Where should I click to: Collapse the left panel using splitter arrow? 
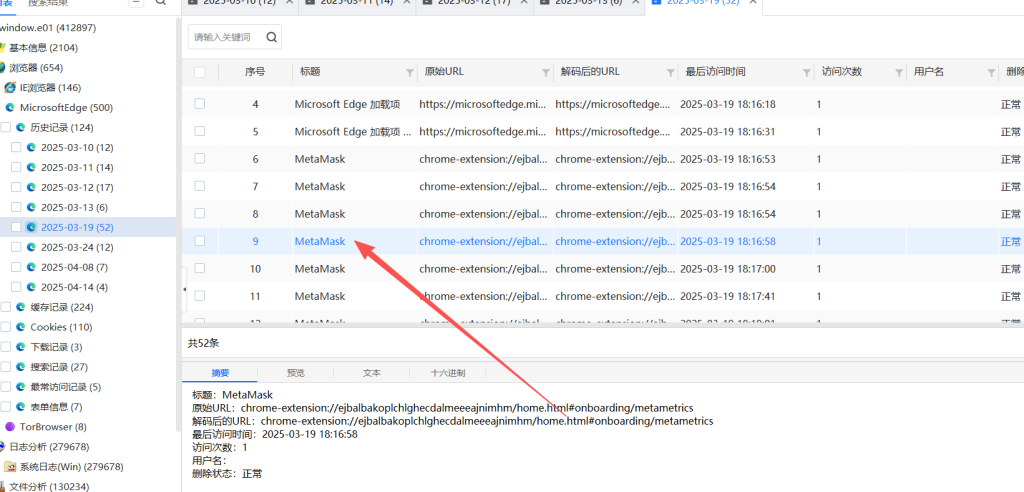click(184, 289)
